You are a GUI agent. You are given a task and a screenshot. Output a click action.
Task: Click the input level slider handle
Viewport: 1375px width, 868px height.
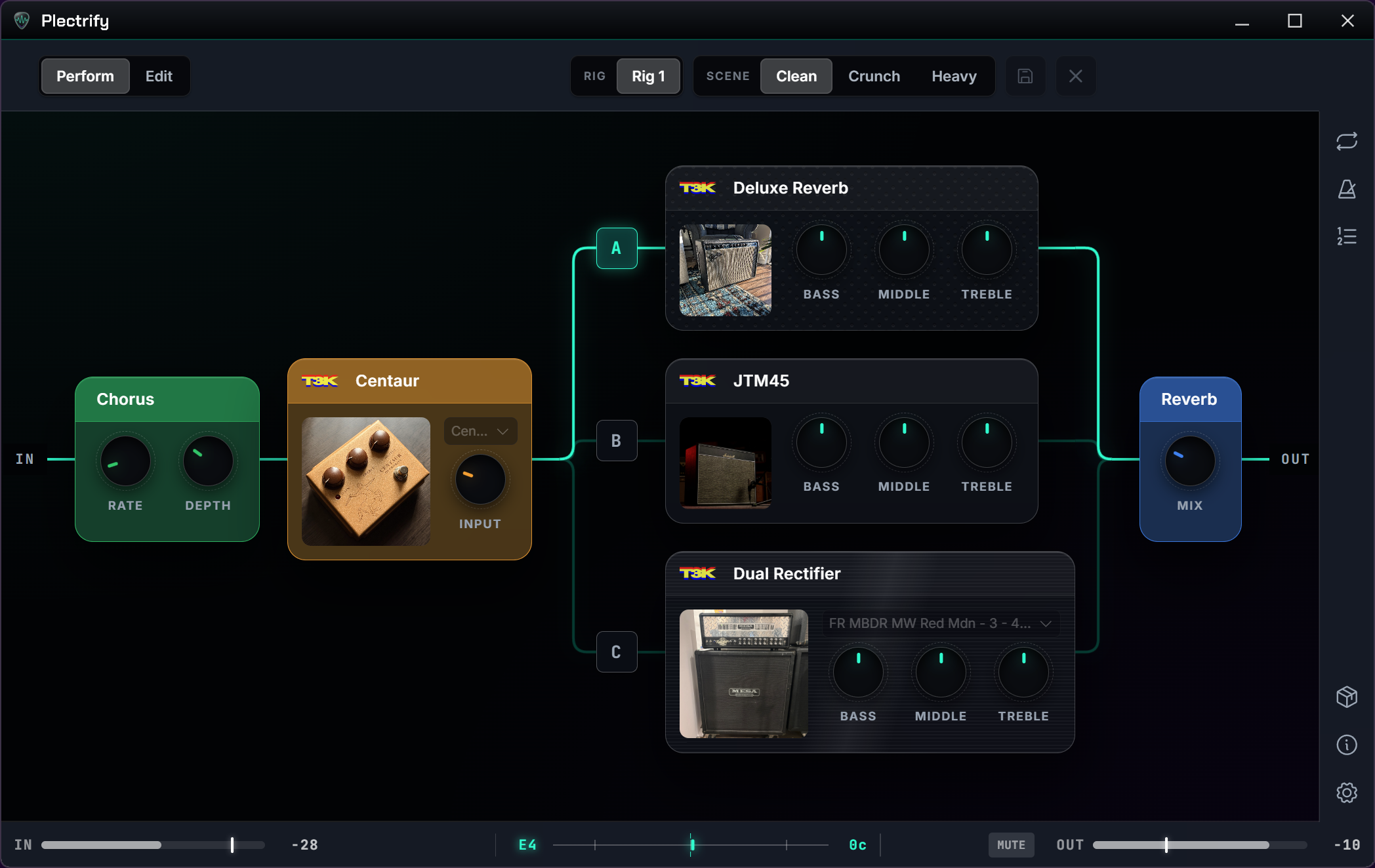[232, 845]
